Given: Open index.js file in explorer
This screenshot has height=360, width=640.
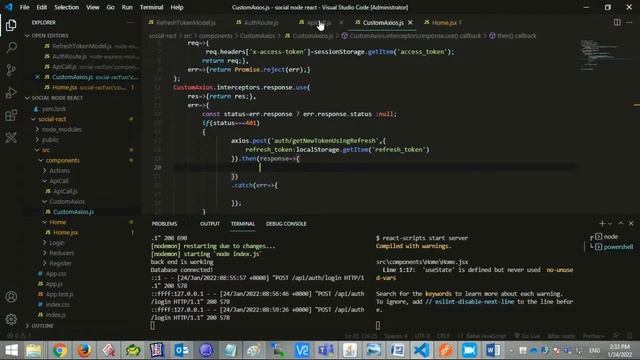Looking at the screenshot, I should coord(56,315).
